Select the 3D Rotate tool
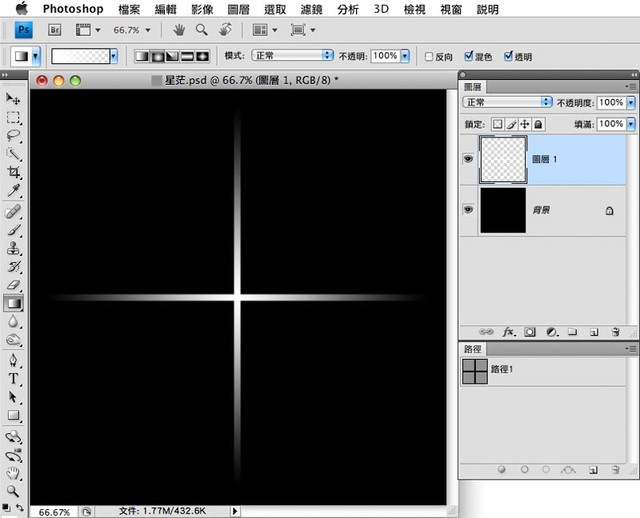This screenshot has width=640, height=518. (x=13, y=437)
